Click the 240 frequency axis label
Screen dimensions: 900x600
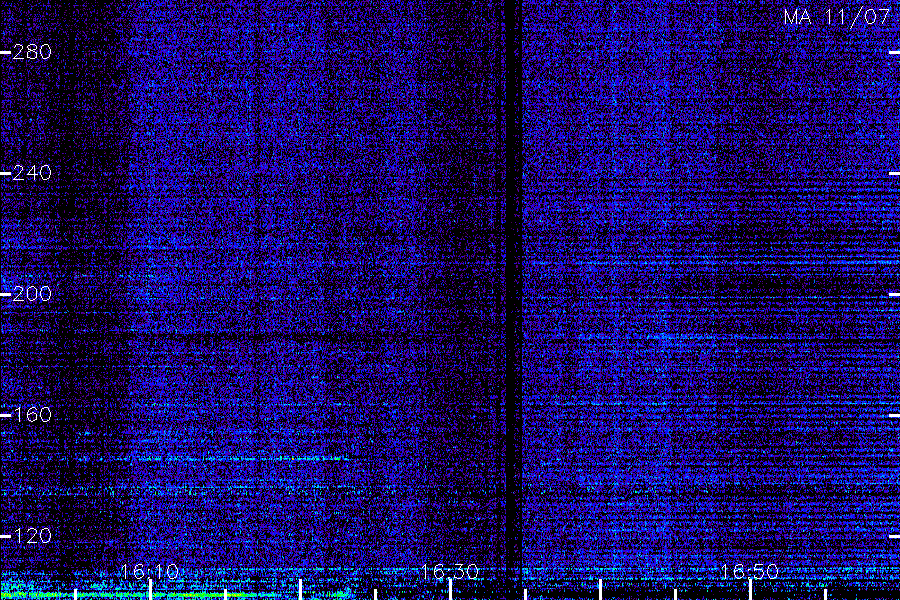tap(32, 173)
